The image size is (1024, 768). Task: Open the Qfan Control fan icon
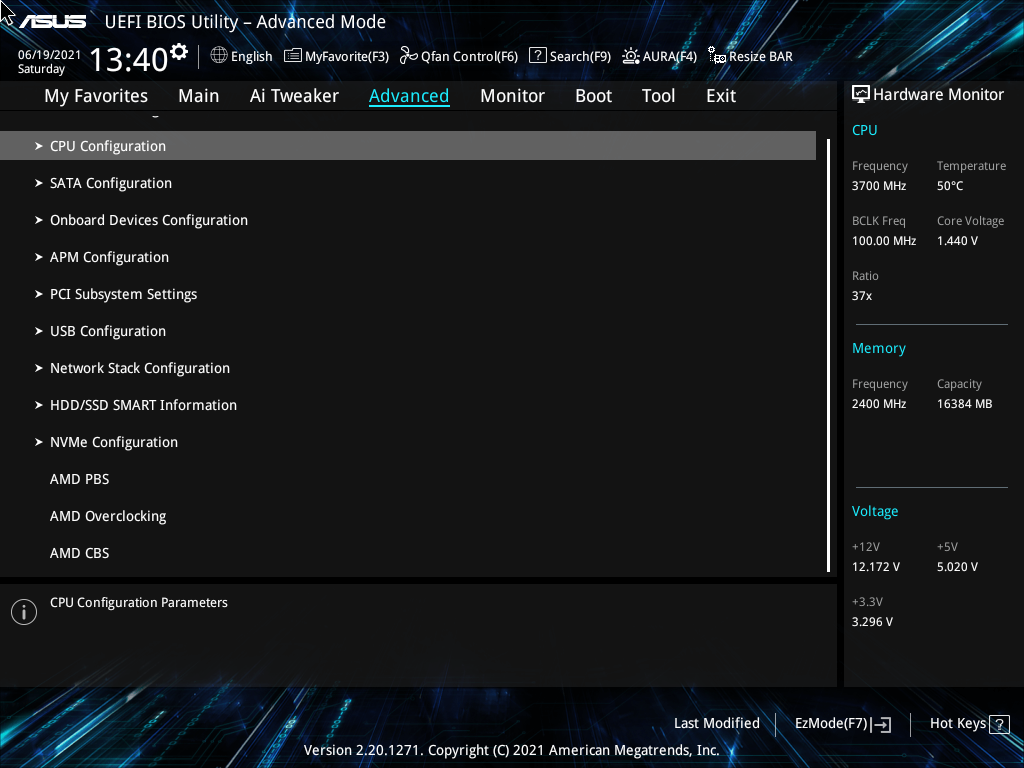click(x=409, y=56)
